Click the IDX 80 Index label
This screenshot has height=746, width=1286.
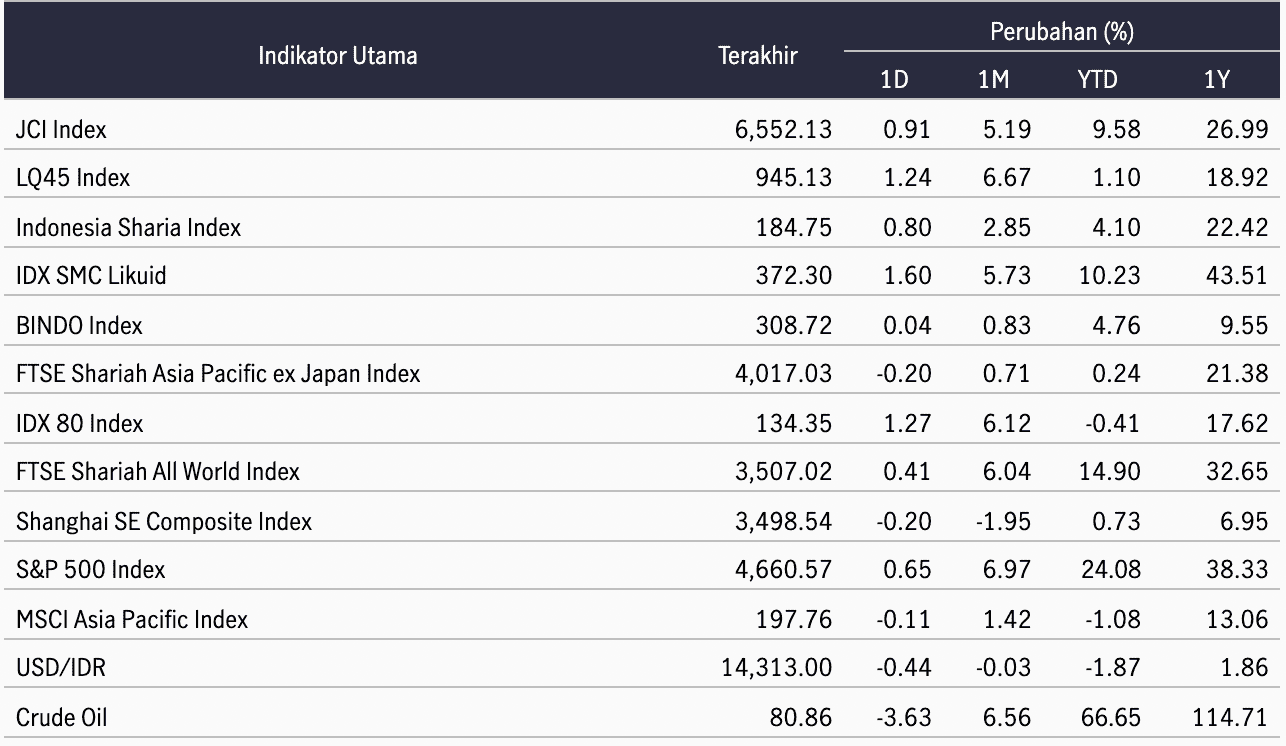[x=79, y=423]
